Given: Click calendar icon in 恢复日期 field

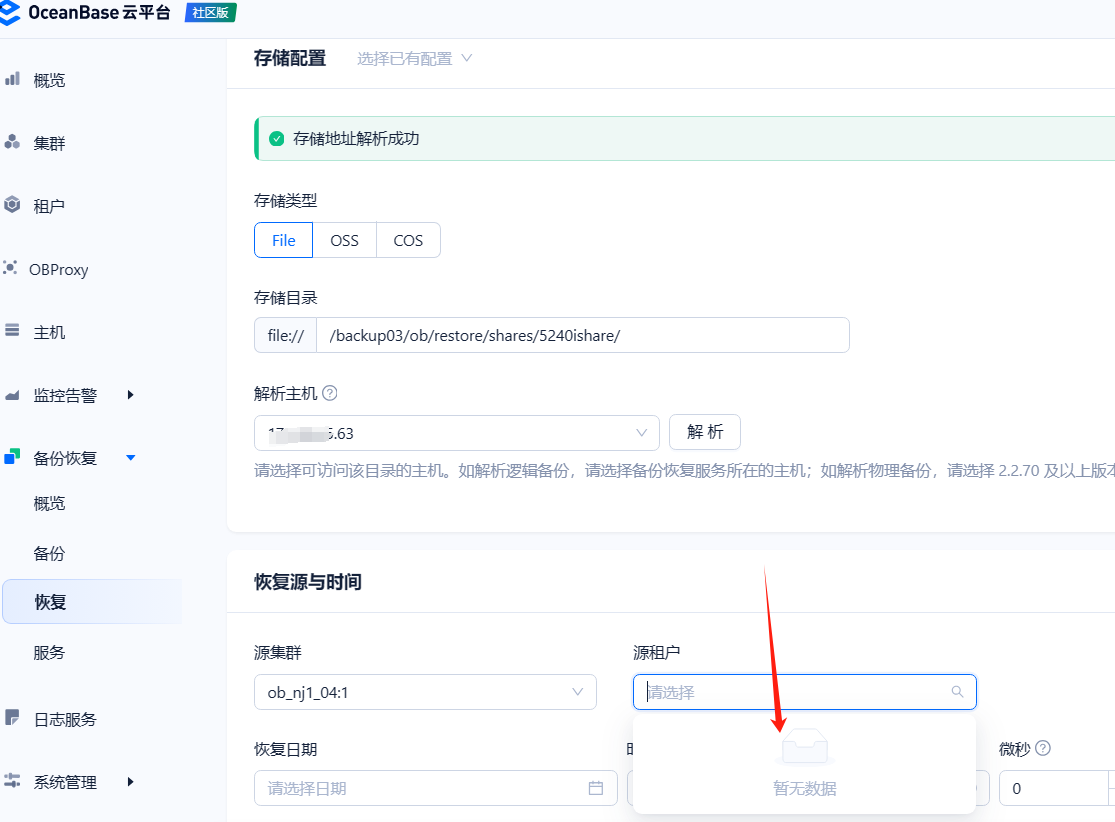Looking at the screenshot, I should click(x=596, y=788).
